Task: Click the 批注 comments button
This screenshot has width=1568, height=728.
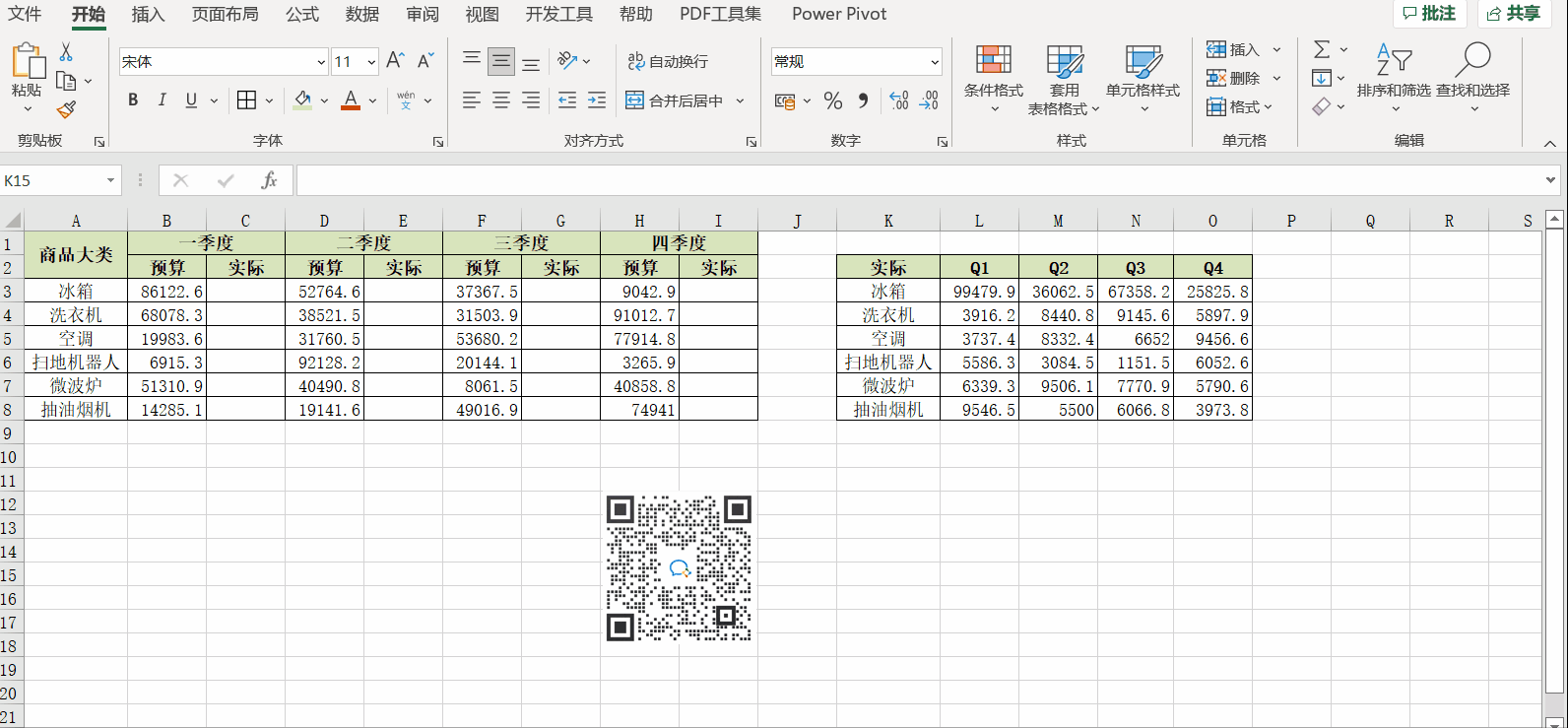Action: pos(1429,13)
